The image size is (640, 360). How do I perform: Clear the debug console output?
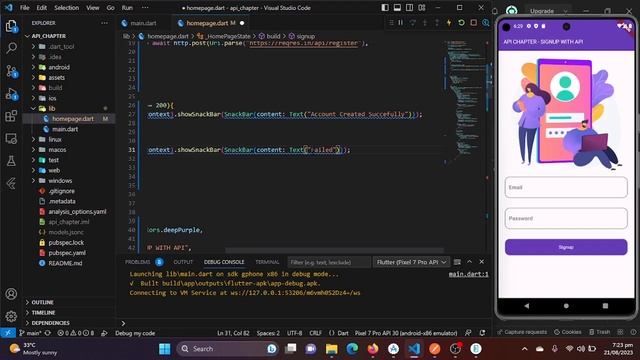[x=457, y=262]
